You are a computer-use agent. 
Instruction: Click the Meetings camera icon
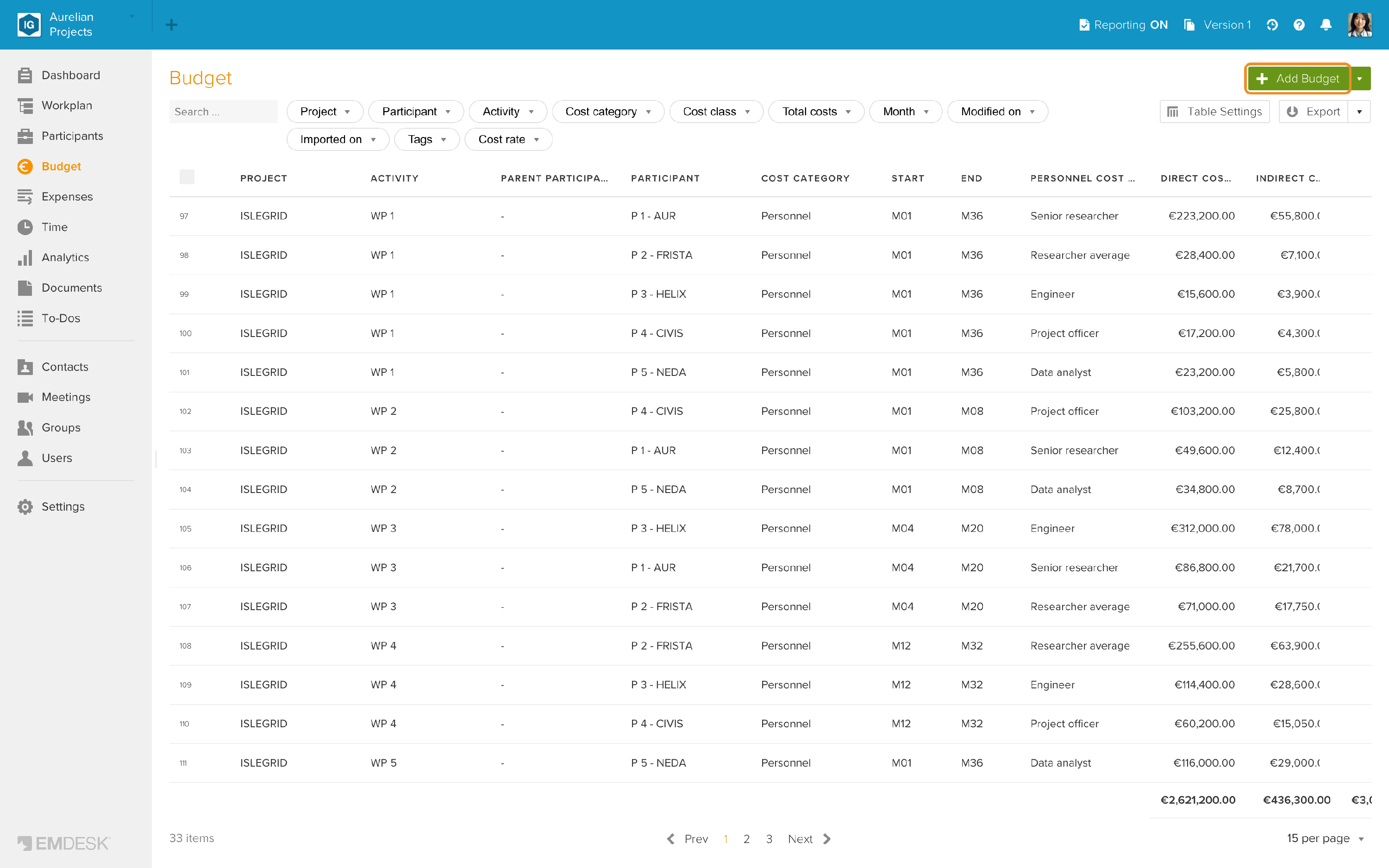coord(25,397)
